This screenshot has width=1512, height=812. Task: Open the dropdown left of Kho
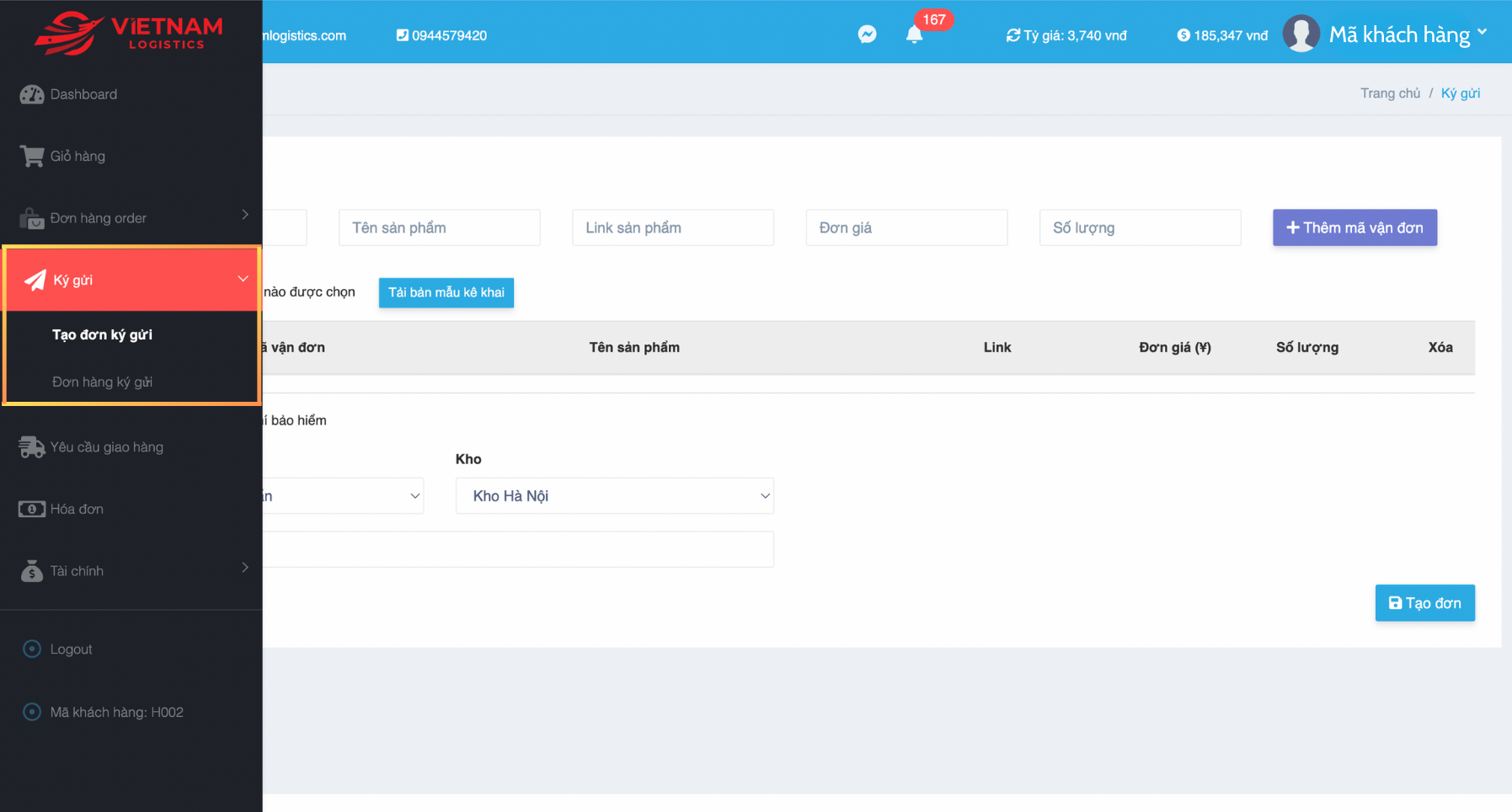pos(343,496)
